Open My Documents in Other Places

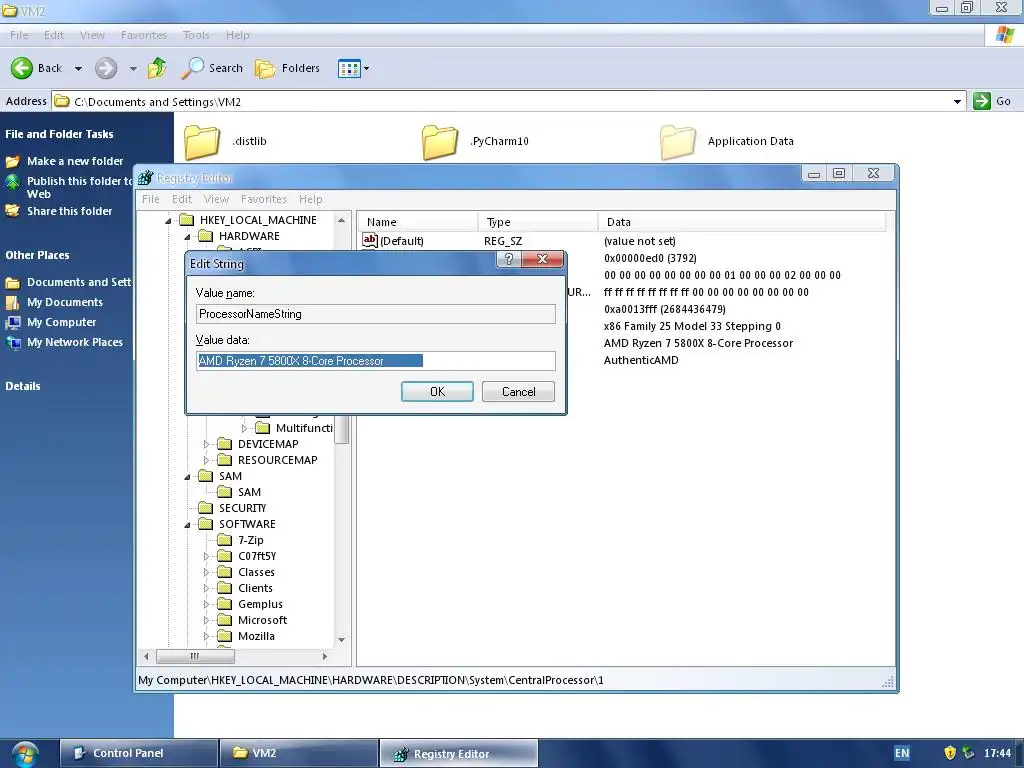(54, 302)
